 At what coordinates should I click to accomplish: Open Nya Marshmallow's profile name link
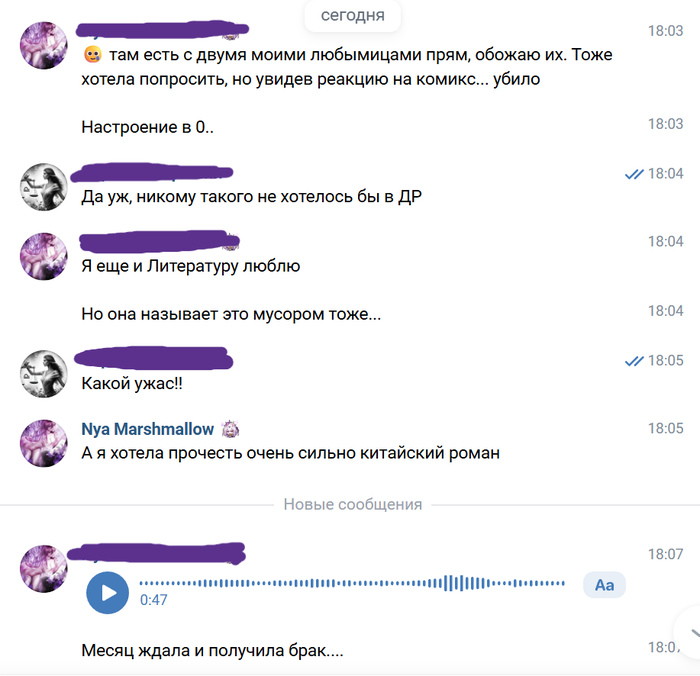point(147,429)
